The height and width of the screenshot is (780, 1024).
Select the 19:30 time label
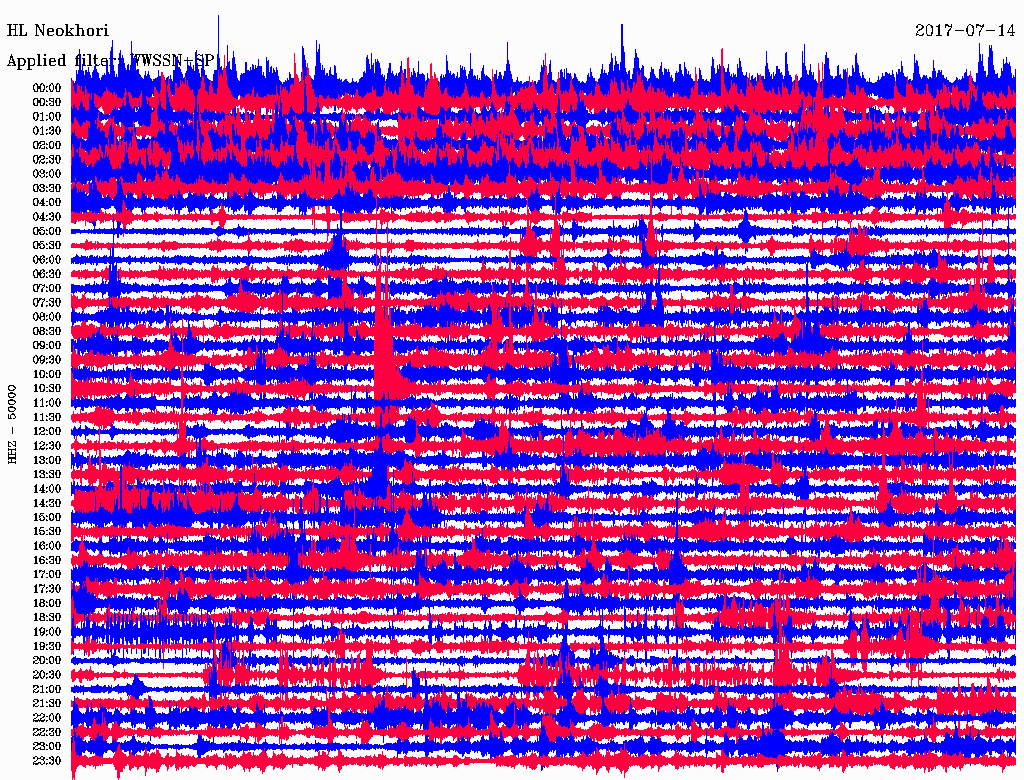coord(47,646)
